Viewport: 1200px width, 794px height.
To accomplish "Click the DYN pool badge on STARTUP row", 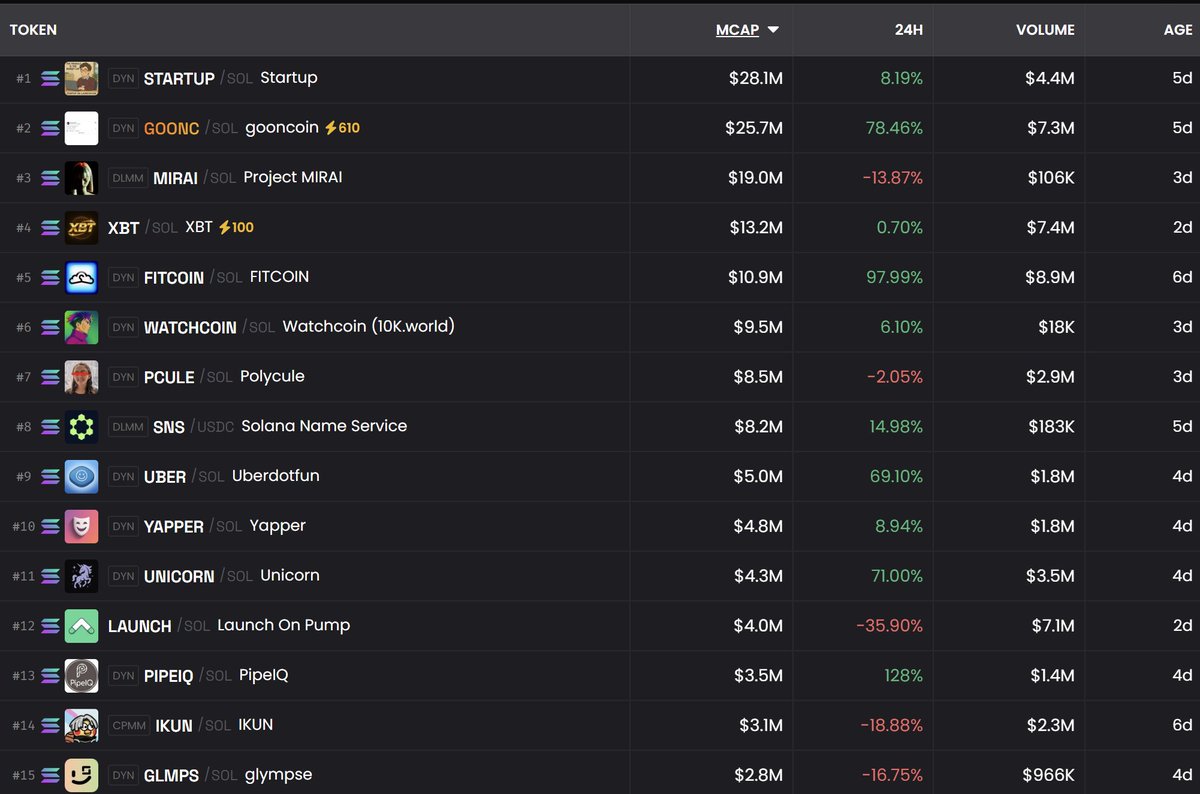I will tap(123, 78).
